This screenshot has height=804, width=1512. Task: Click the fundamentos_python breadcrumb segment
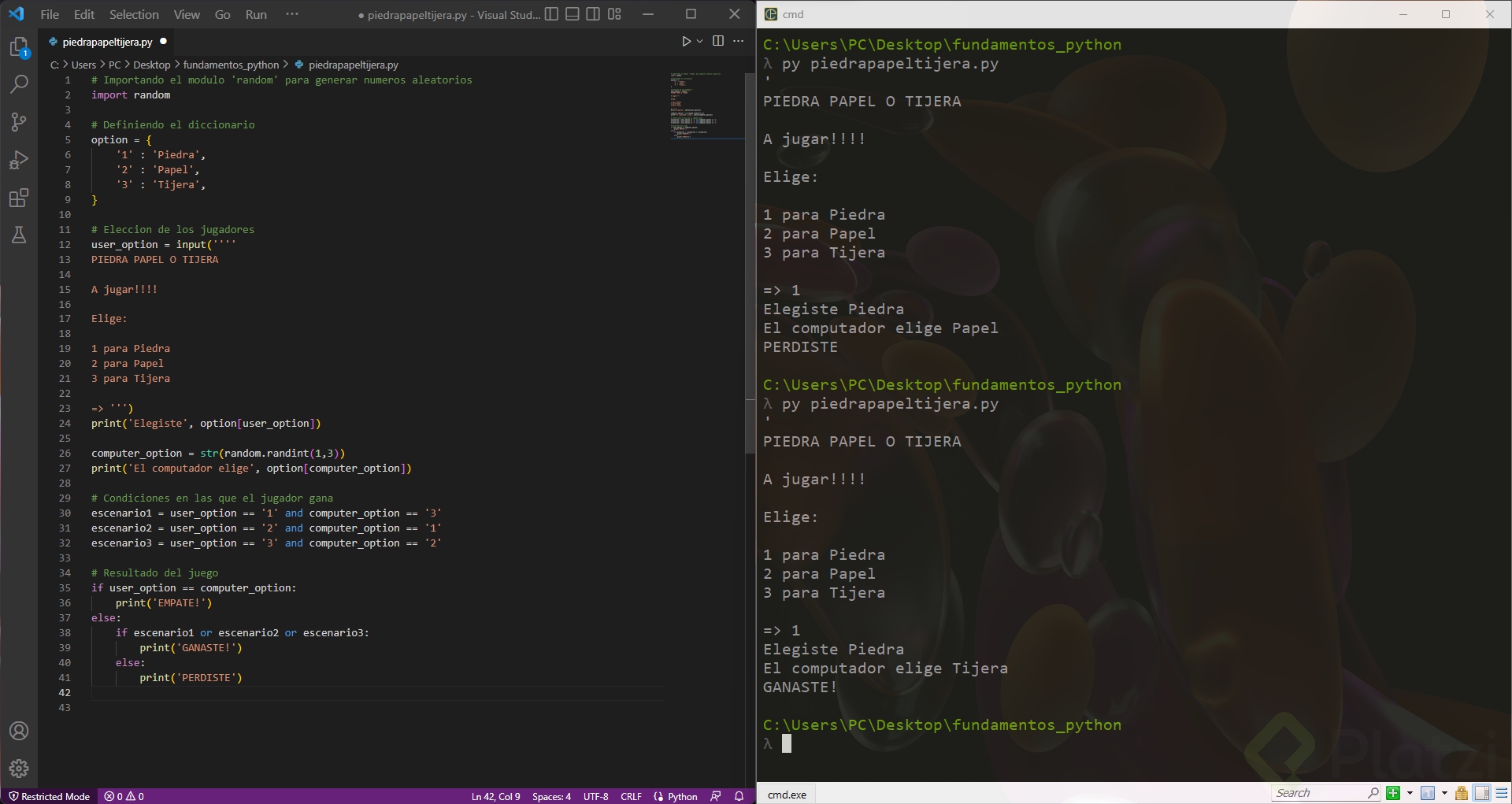231,65
